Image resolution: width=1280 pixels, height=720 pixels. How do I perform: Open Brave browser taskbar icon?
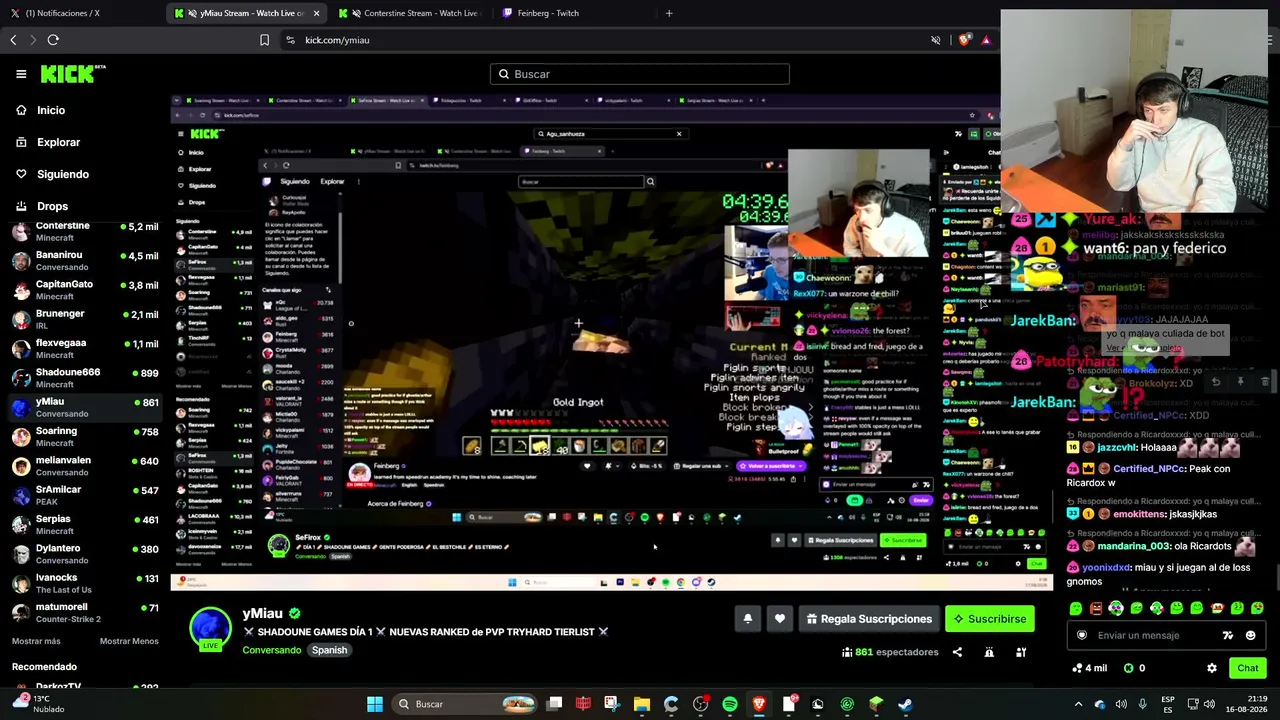tap(759, 704)
